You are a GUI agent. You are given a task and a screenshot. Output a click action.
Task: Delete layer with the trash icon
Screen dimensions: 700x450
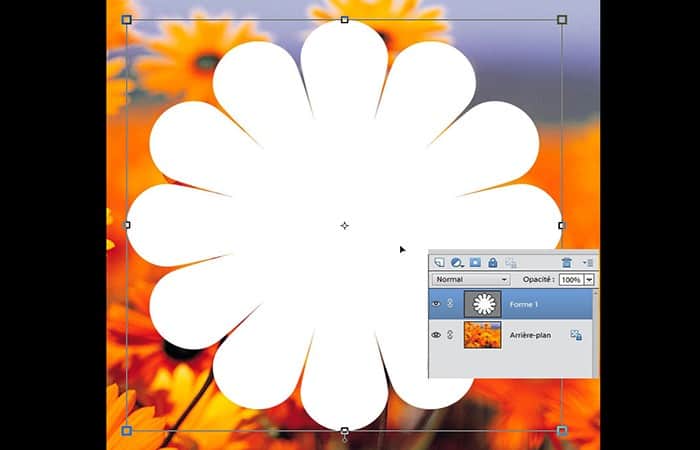pyautogui.click(x=567, y=262)
